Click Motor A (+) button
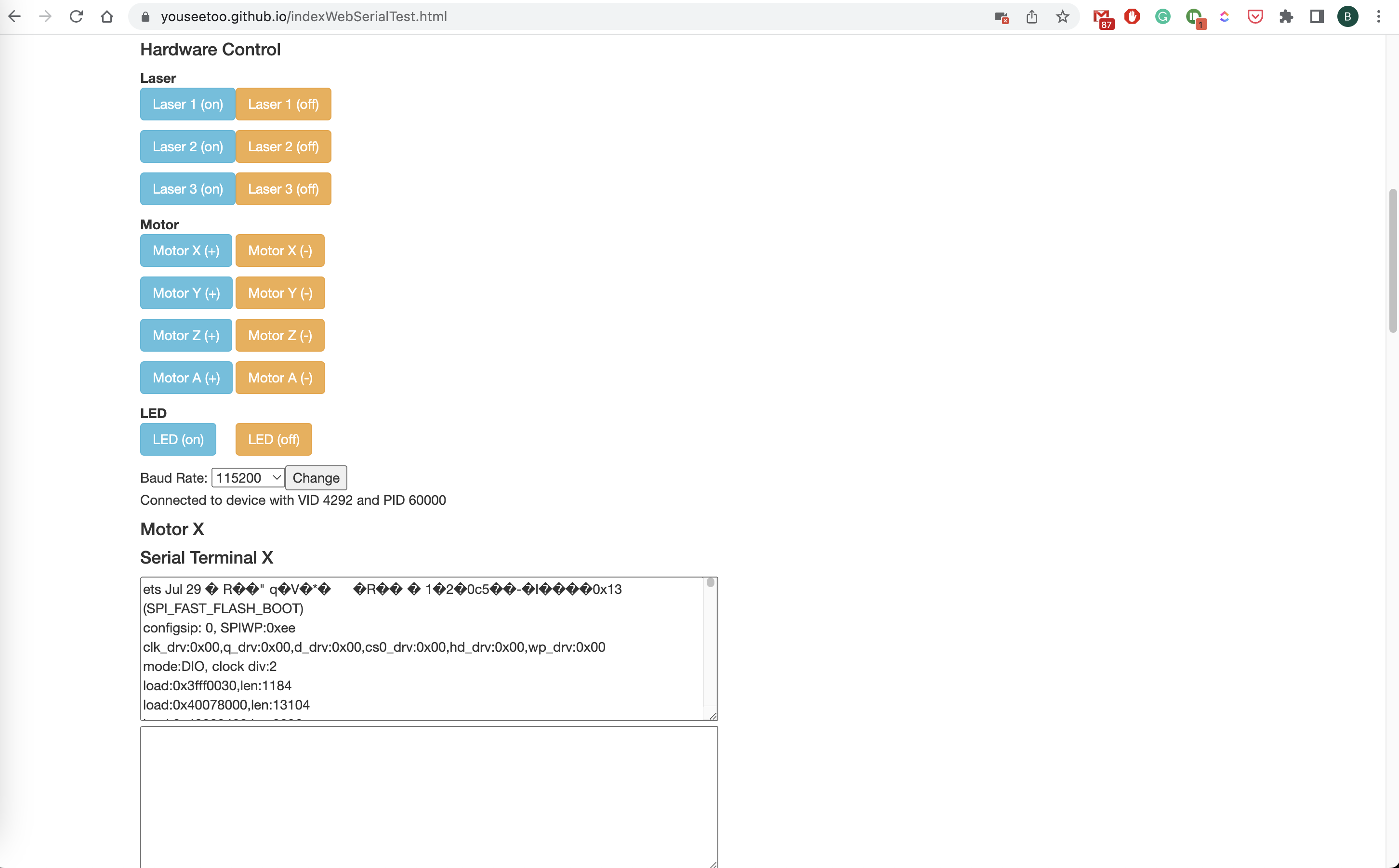This screenshot has width=1399, height=868. [x=186, y=378]
